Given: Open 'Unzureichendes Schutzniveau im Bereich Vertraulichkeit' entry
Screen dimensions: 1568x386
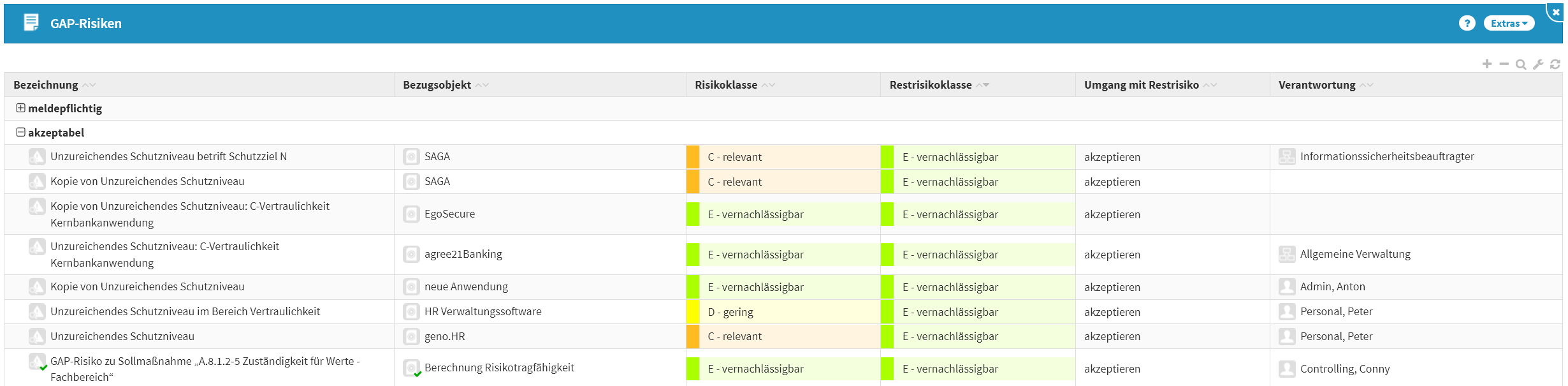Looking at the screenshot, I should (x=185, y=311).
